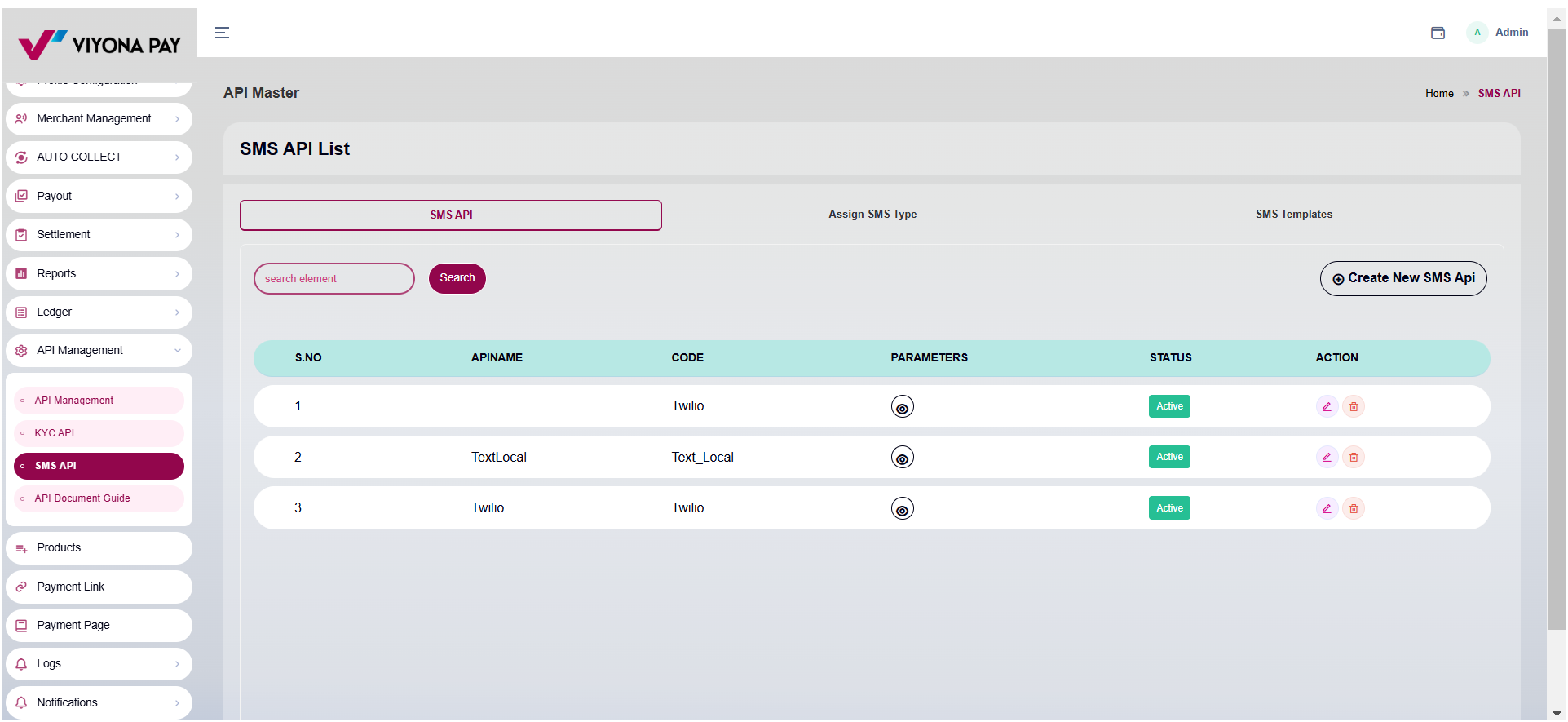Go to Home breadcrumb link

(x=1439, y=94)
